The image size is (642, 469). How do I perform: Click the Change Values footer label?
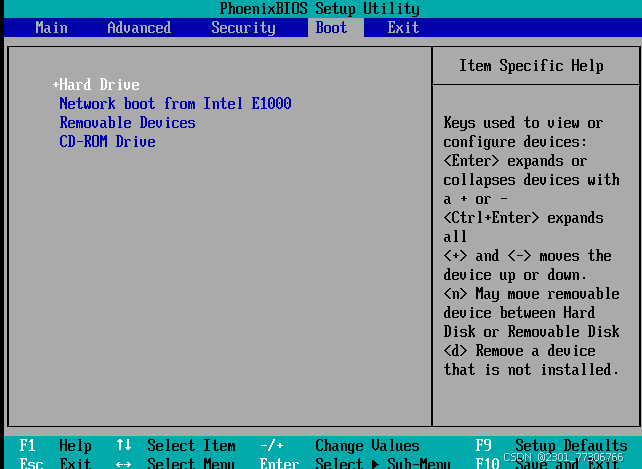367,445
